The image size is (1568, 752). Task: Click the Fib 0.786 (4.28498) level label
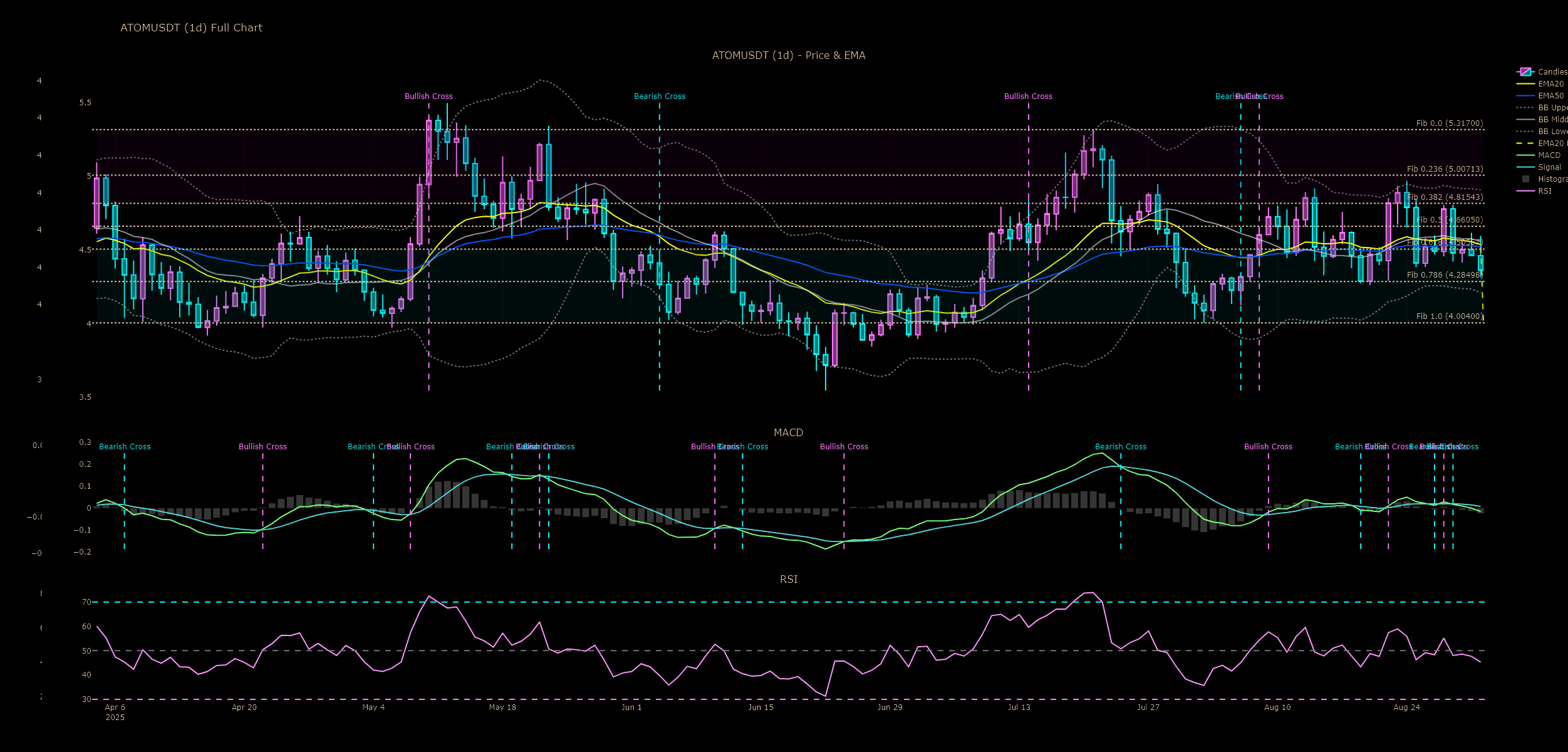pos(1445,275)
